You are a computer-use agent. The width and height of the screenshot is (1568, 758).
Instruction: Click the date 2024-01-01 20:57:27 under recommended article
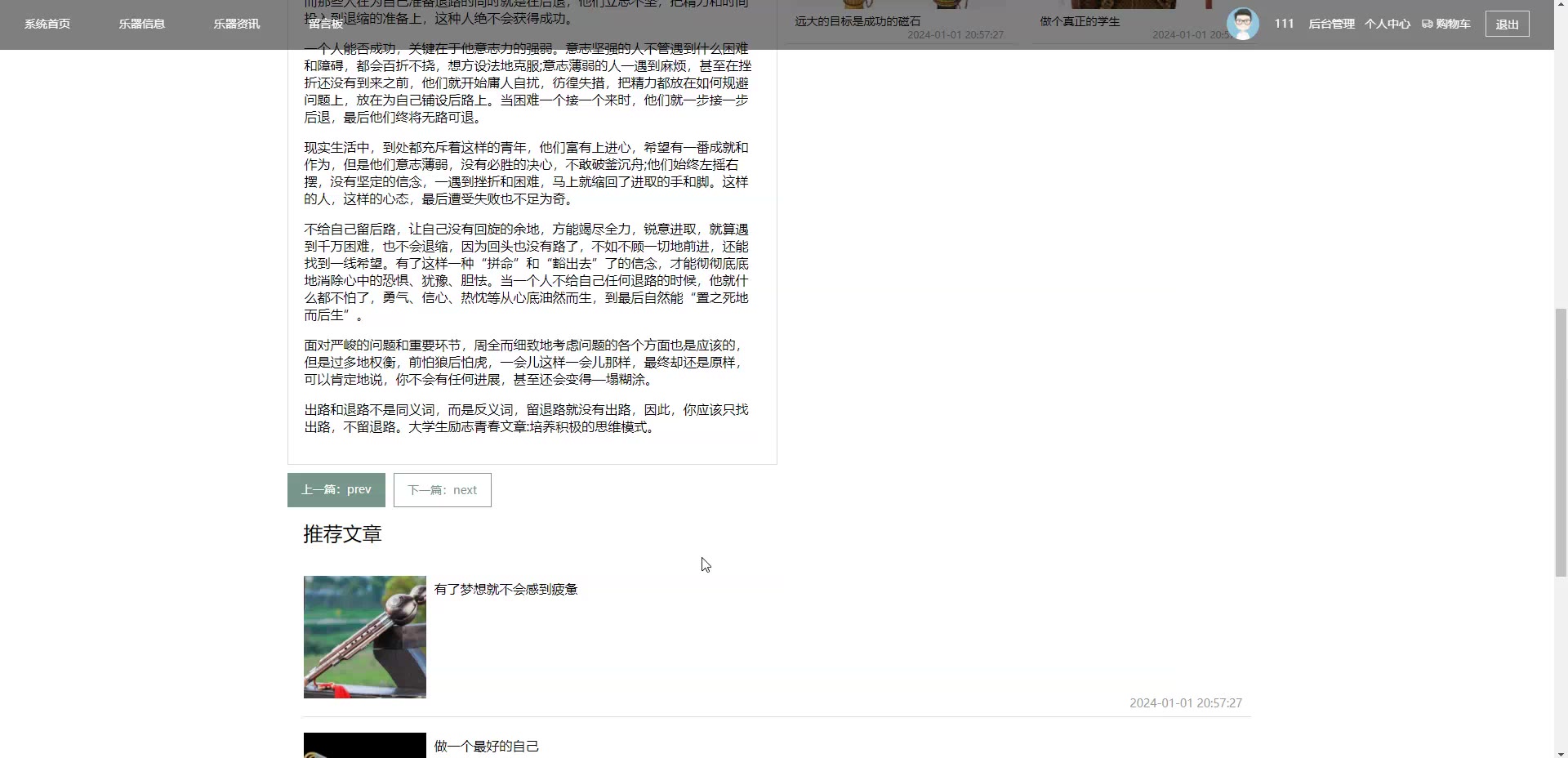pyautogui.click(x=1186, y=703)
